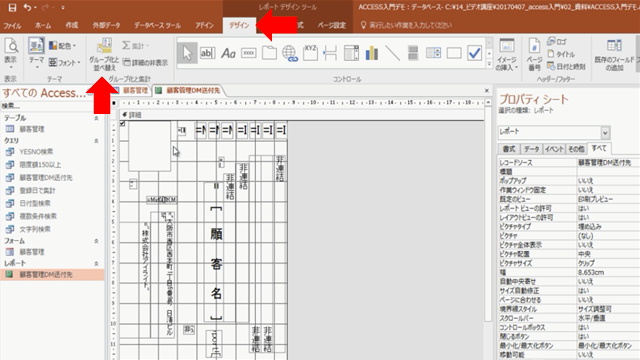Image resolution: width=640 pixels, height=360 pixels.
Task: Open the 日付型検索 query
Action: point(35,203)
